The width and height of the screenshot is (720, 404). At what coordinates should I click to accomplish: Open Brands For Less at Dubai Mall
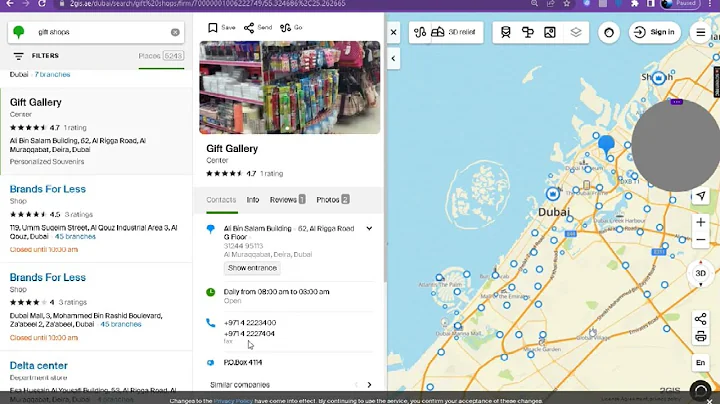coord(48,278)
